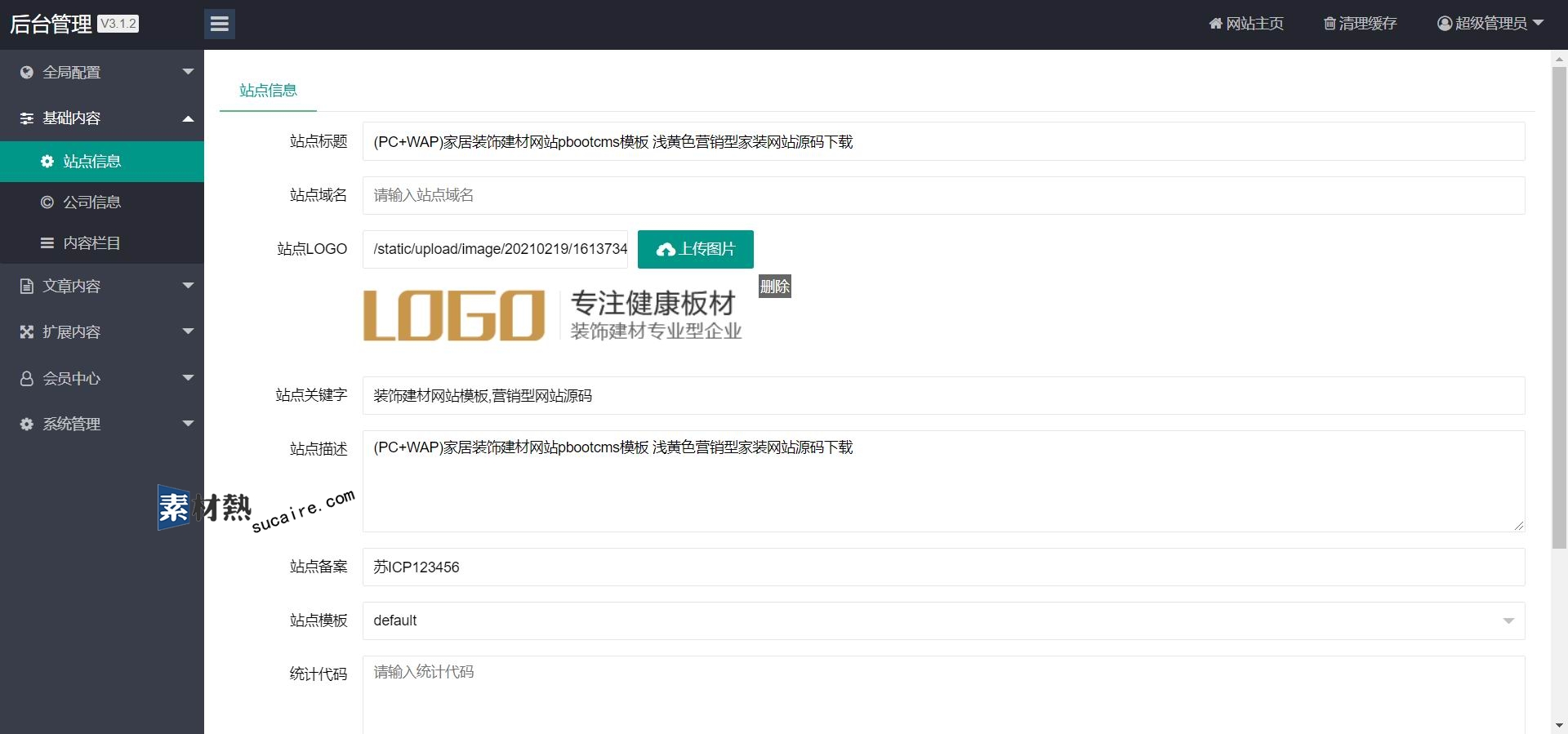Click the home icon for 网站主页
The width and height of the screenshot is (1568, 734).
pos(1215,24)
